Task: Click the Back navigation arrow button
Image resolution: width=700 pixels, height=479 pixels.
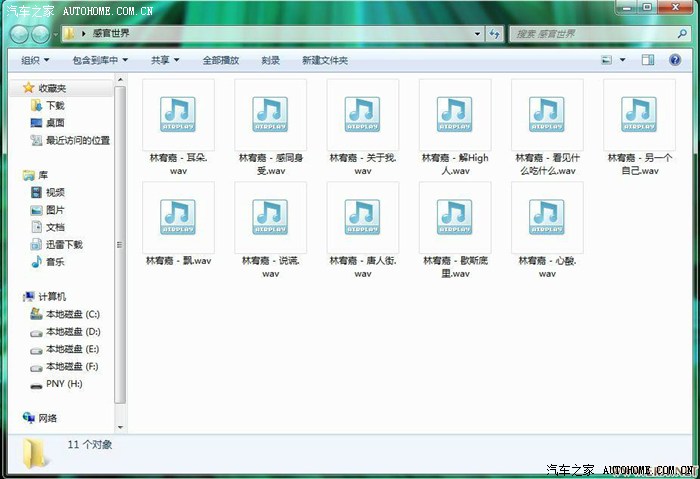Action: [x=20, y=34]
